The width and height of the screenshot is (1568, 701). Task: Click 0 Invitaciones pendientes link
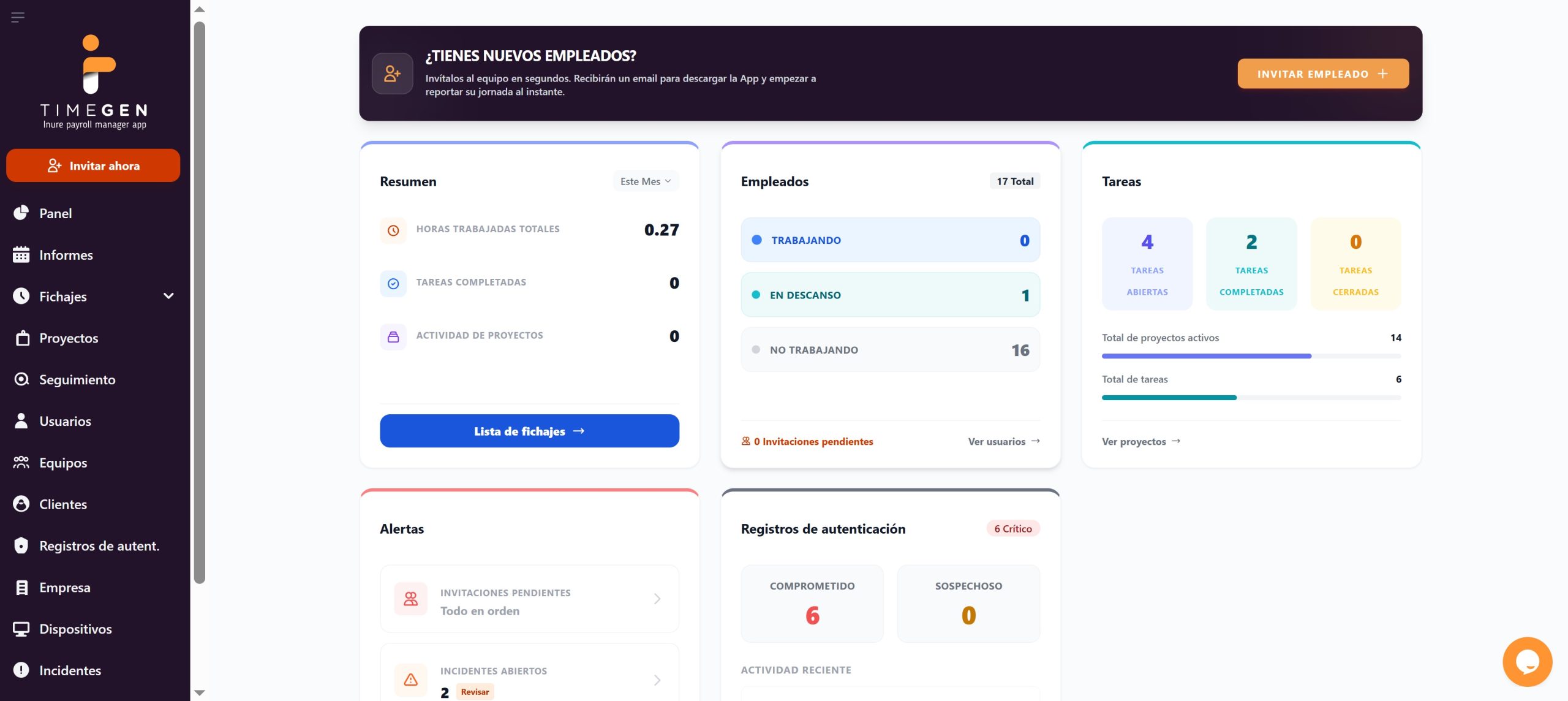[807, 441]
